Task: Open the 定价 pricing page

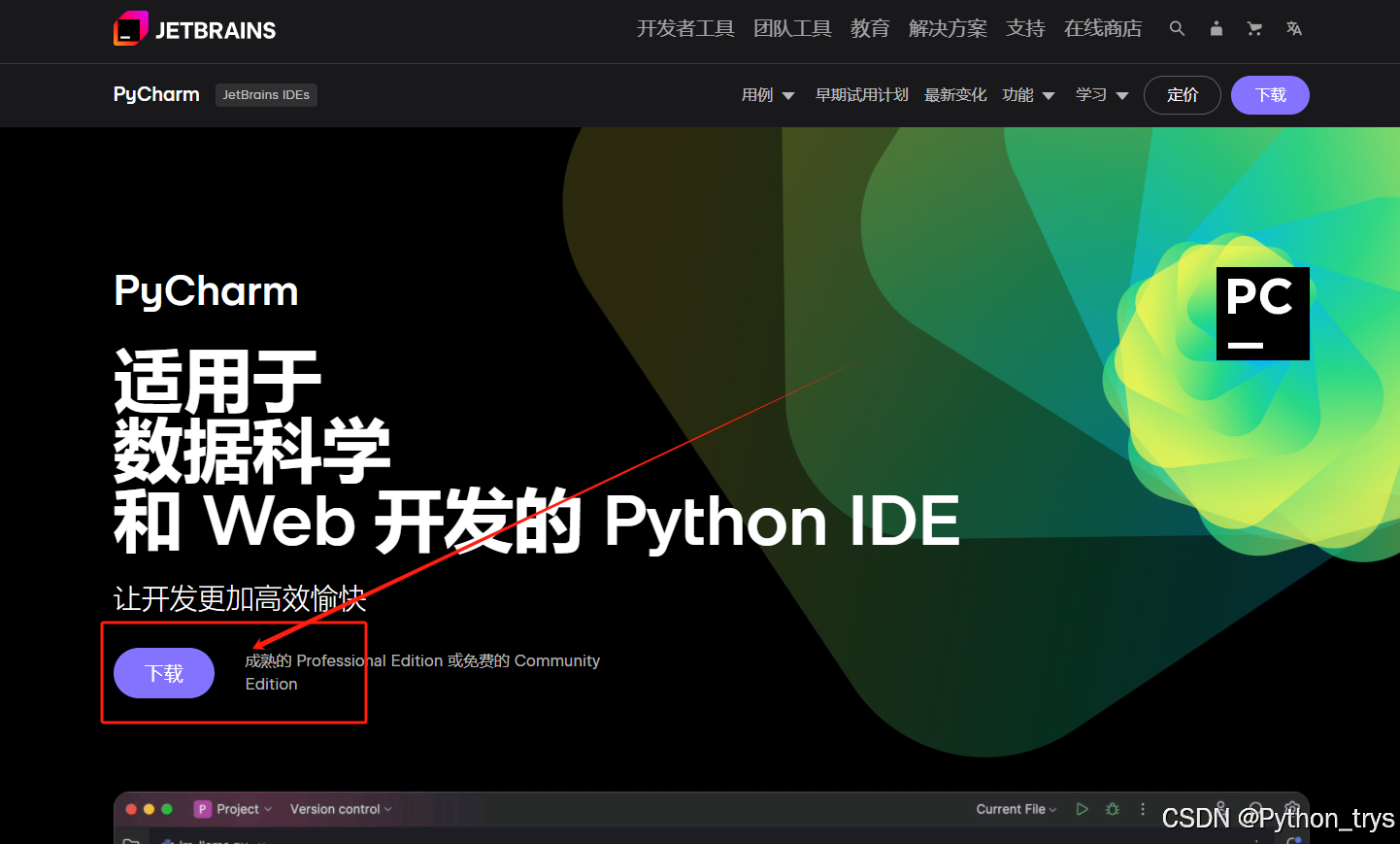Action: [x=1182, y=94]
